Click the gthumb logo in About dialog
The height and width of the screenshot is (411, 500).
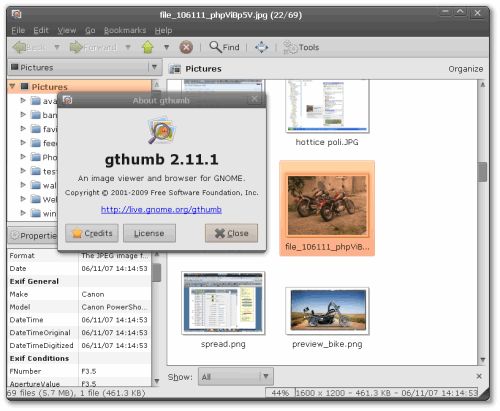162,130
